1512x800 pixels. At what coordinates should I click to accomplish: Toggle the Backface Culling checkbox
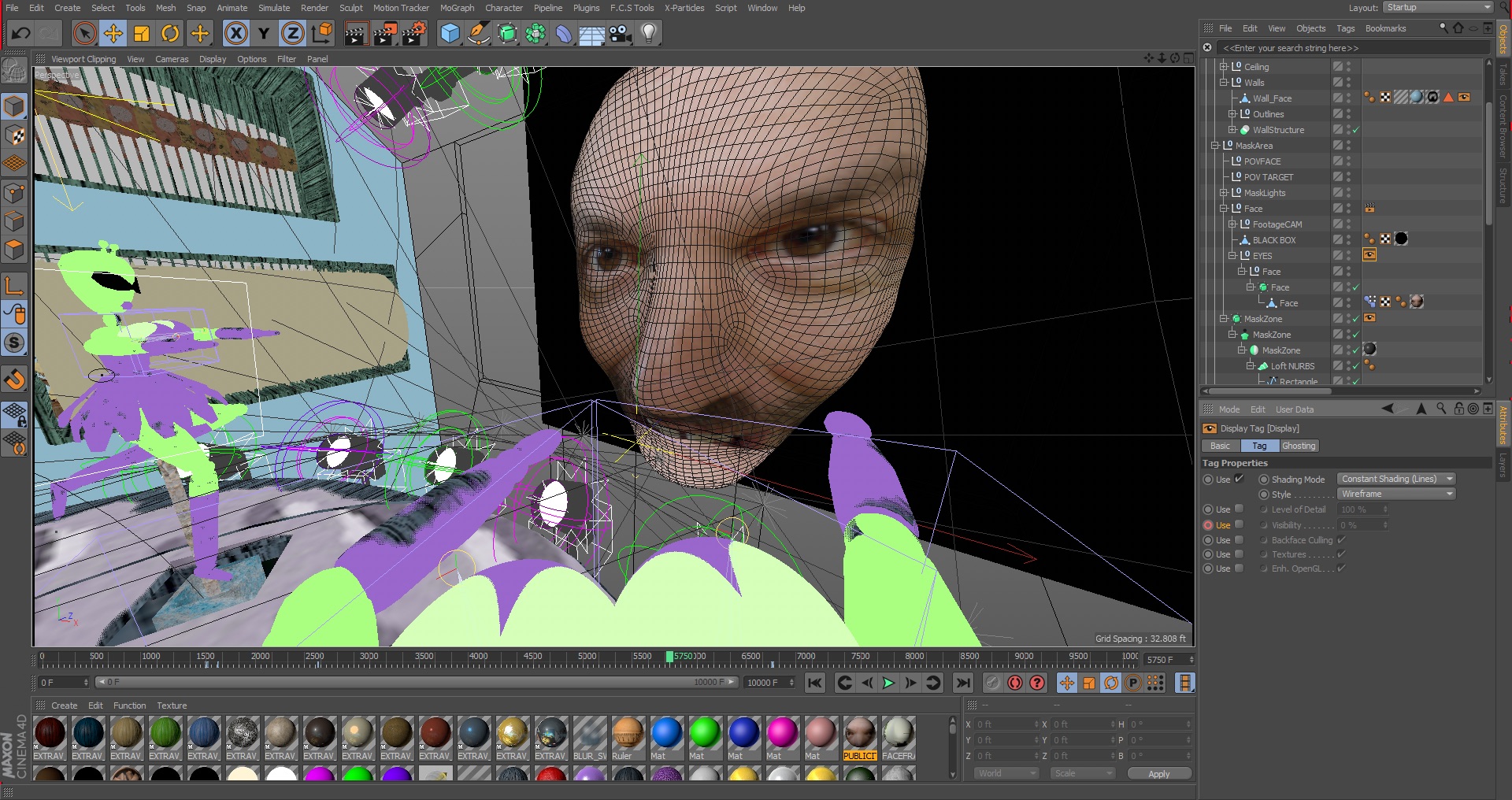(1341, 540)
